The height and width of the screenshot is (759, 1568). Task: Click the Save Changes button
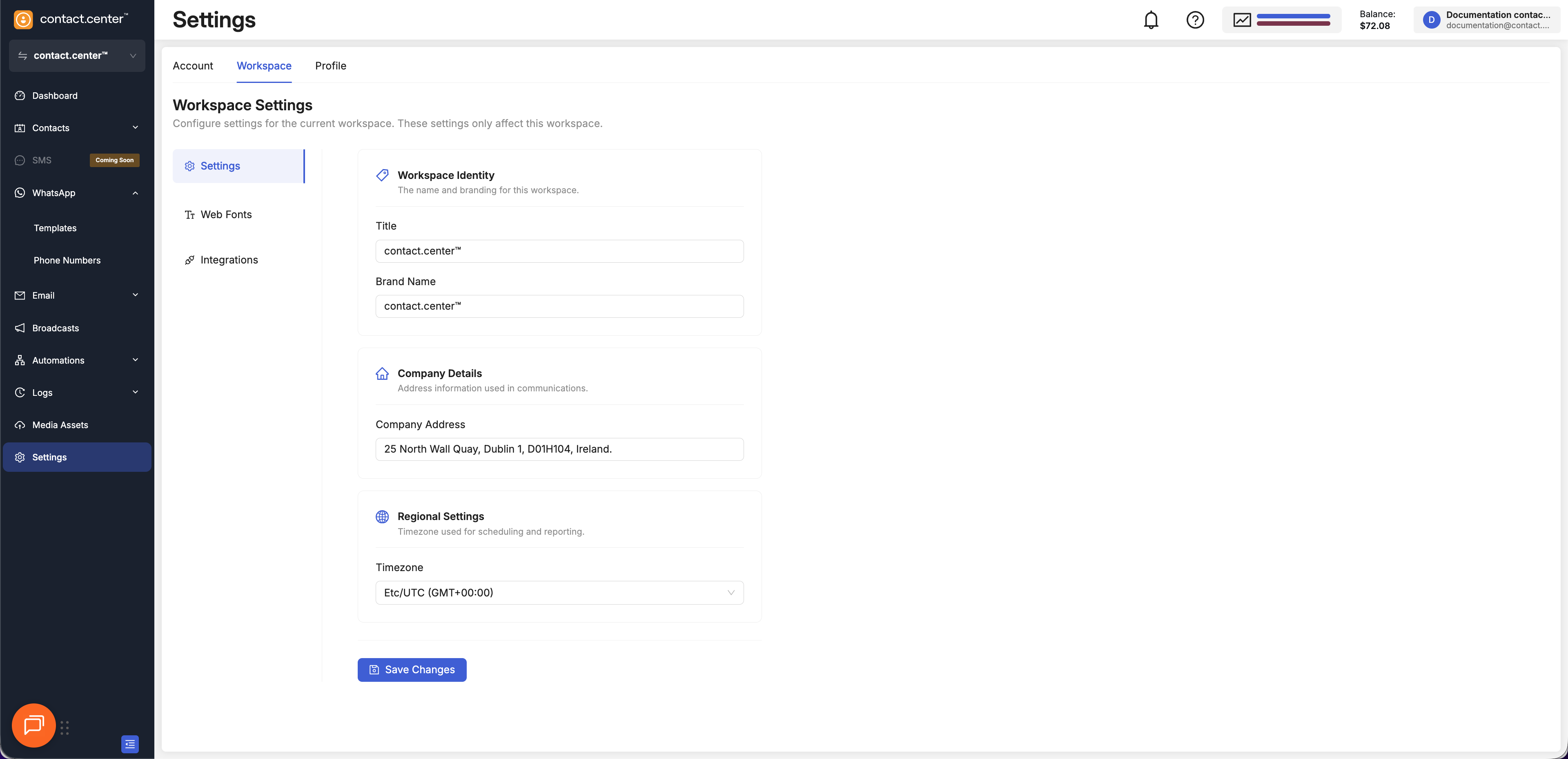point(412,670)
